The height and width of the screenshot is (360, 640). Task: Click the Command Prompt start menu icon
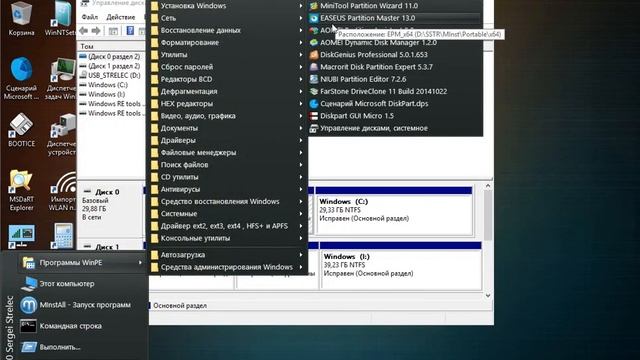pyautogui.click(x=29, y=326)
